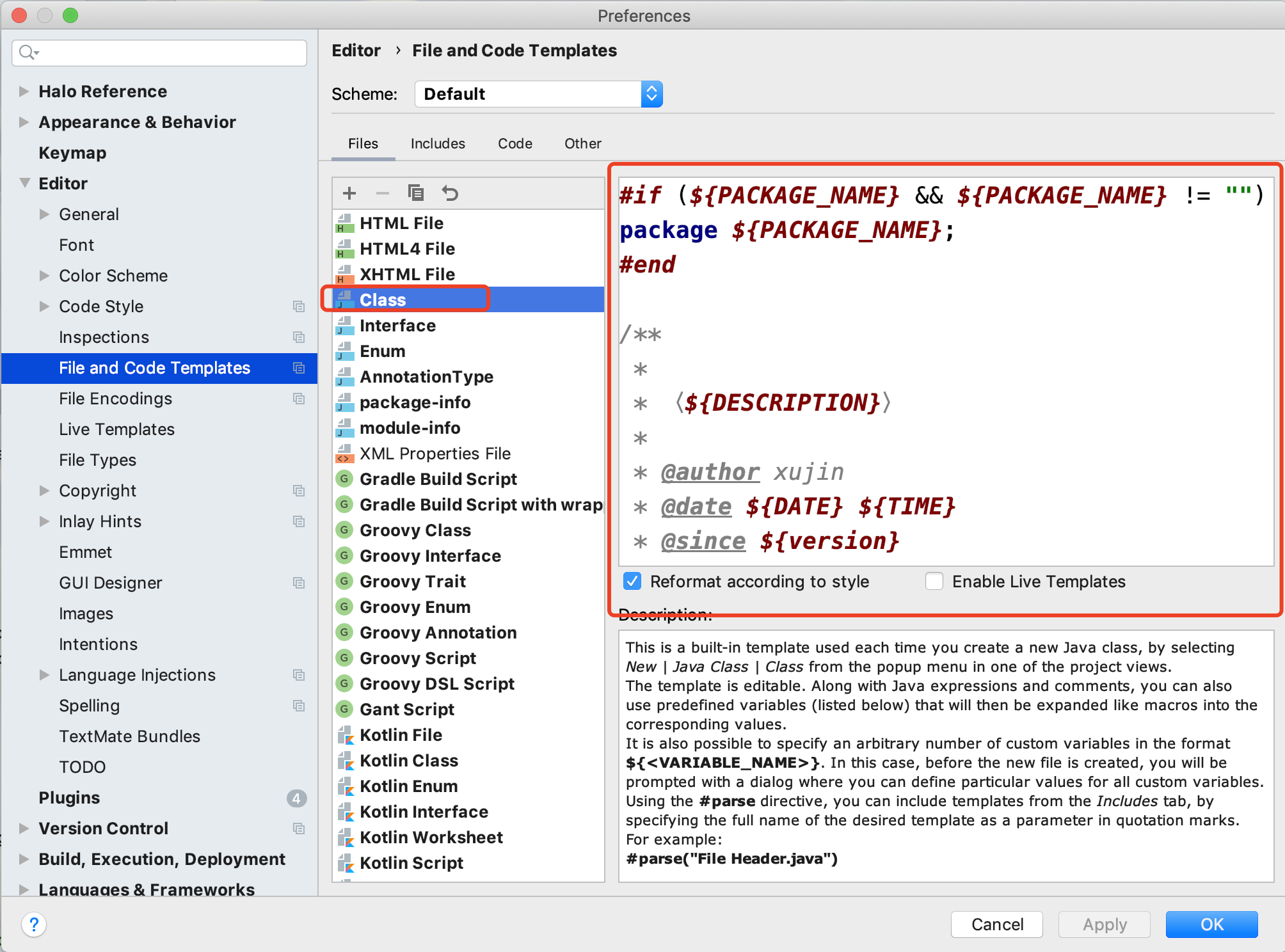Expand the Copyright node
Image resolution: width=1285 pixels, height=952 pixels.
click(44, 491)
